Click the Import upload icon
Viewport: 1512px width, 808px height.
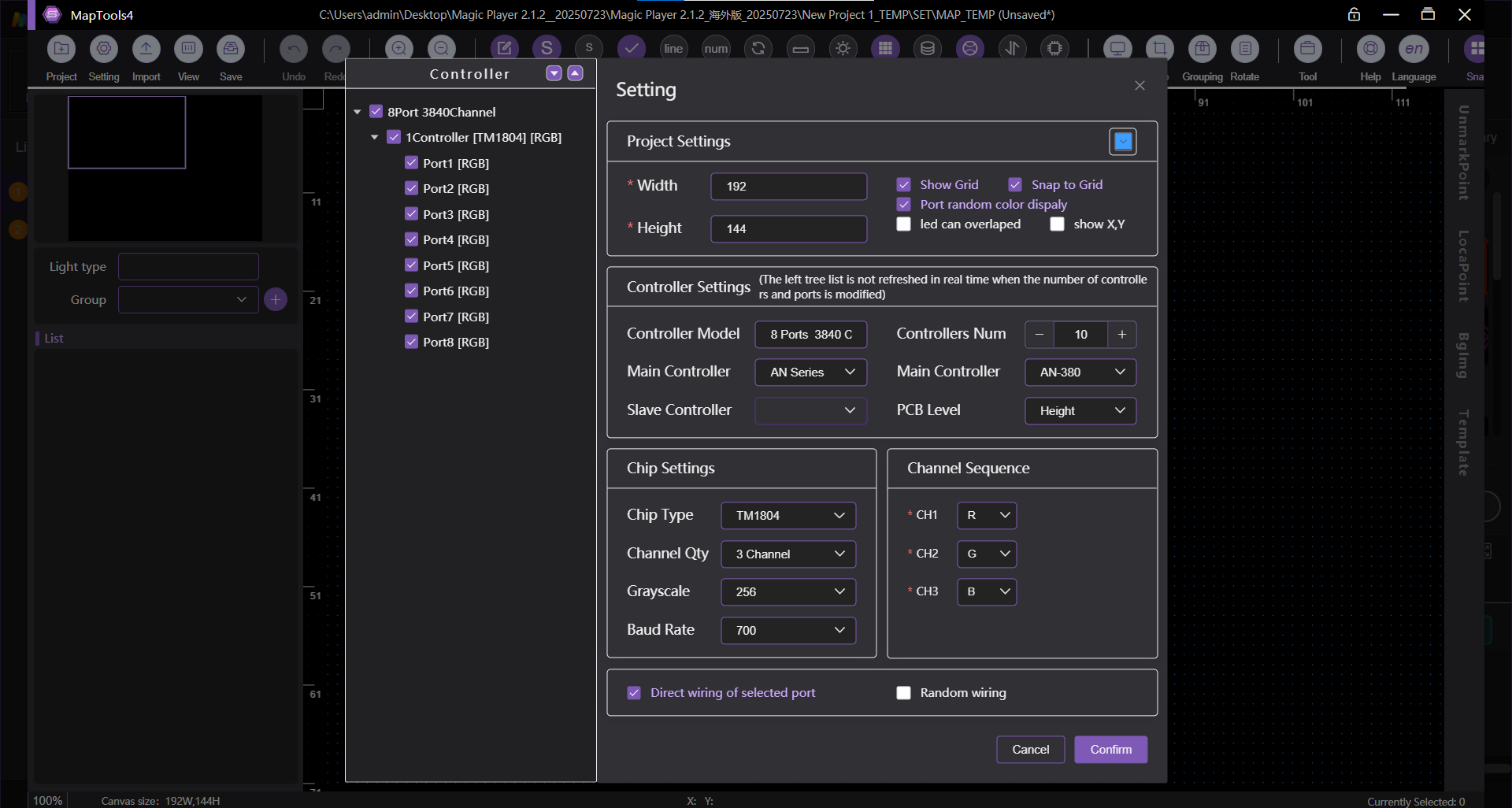pos(146,49)
